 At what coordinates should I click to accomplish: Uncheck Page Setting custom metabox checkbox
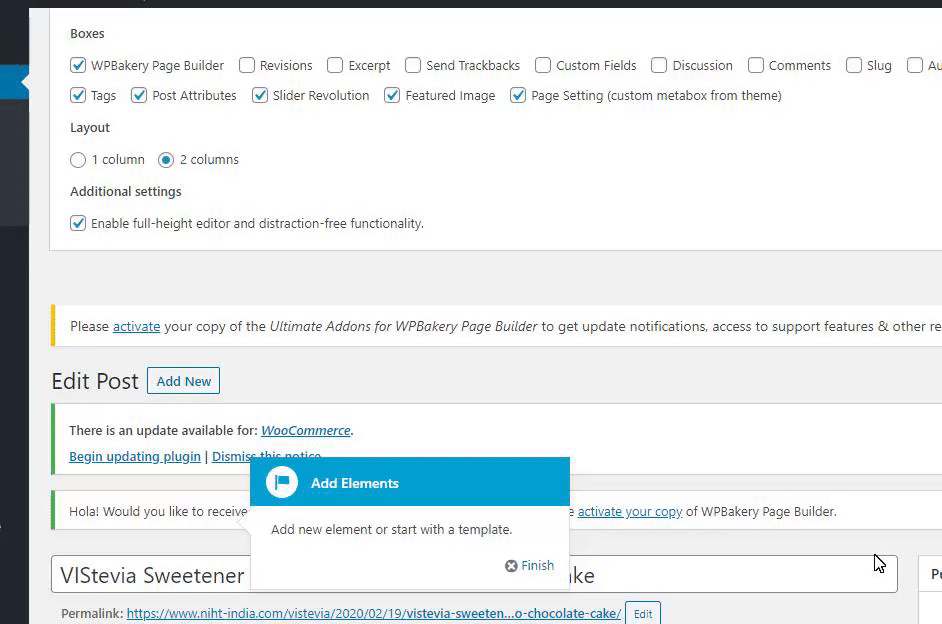pyautogui.click(x=518, y=95)
